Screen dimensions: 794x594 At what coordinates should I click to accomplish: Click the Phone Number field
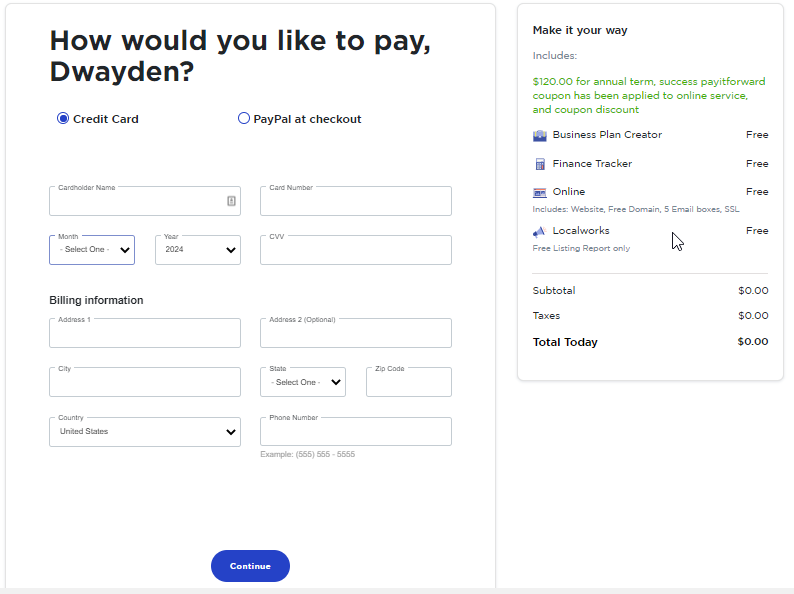point(355,433)
